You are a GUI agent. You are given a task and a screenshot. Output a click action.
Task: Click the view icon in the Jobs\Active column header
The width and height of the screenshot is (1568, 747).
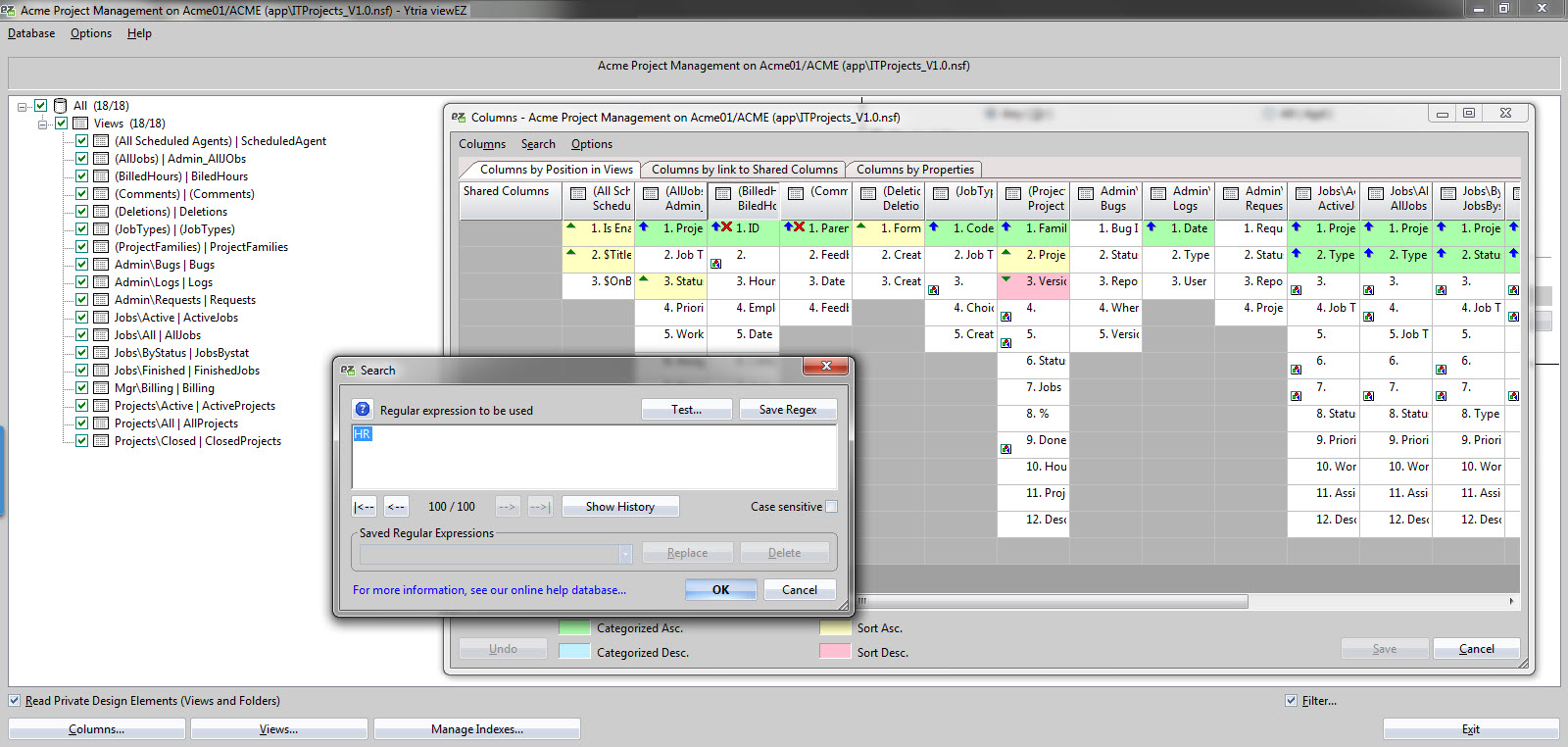[x=1303, y=193]
